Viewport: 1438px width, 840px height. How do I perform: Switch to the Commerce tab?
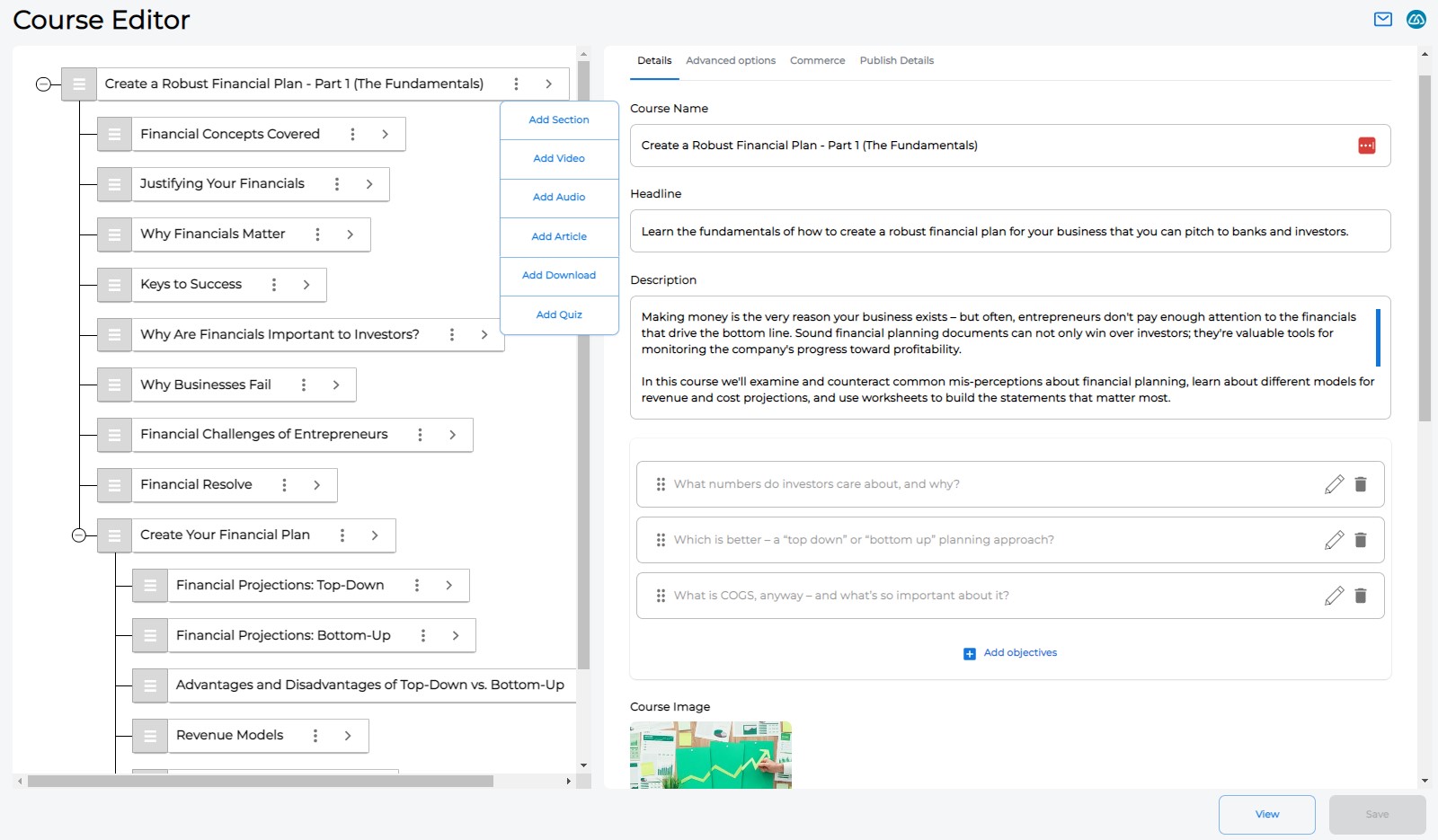(817, 60)
